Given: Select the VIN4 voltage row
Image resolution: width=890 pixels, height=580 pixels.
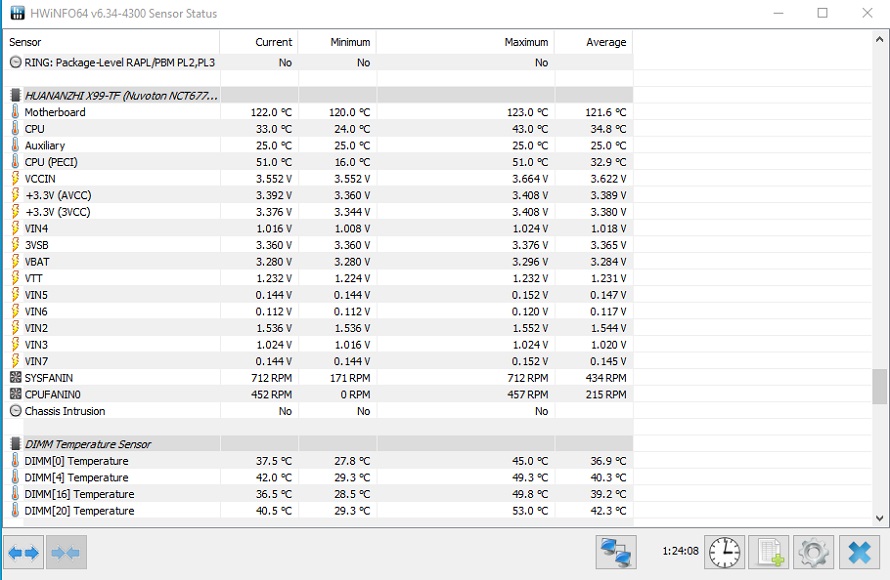Looking at the screenshot, I should 318,228.
